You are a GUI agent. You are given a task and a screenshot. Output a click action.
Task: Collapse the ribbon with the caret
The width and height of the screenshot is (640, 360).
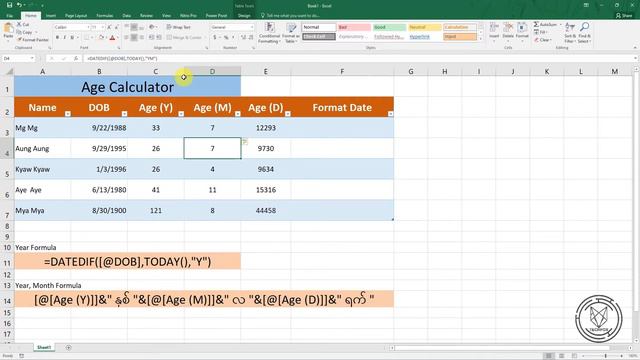[x=635, y=48]
